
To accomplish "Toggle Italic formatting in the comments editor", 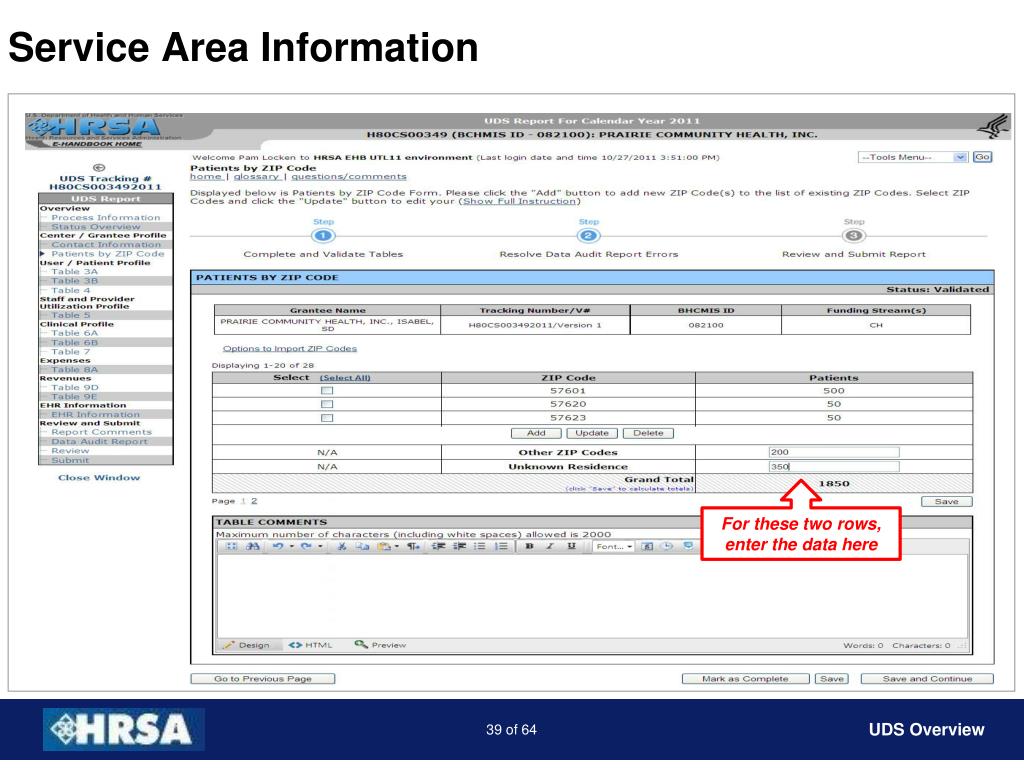I will click(550, 547).
